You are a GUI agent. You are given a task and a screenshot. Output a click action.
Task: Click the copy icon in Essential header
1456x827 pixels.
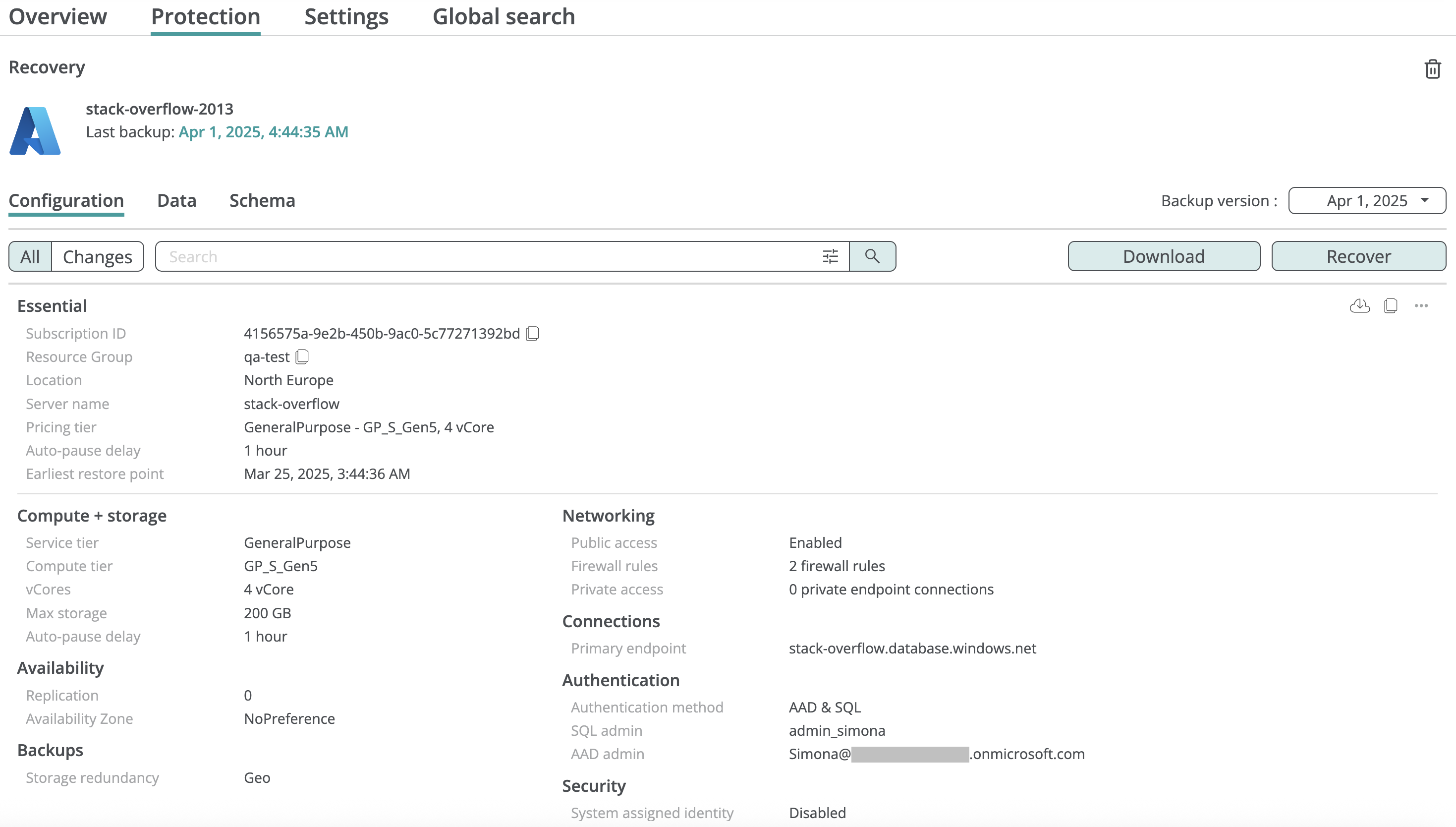(1391, 305)
